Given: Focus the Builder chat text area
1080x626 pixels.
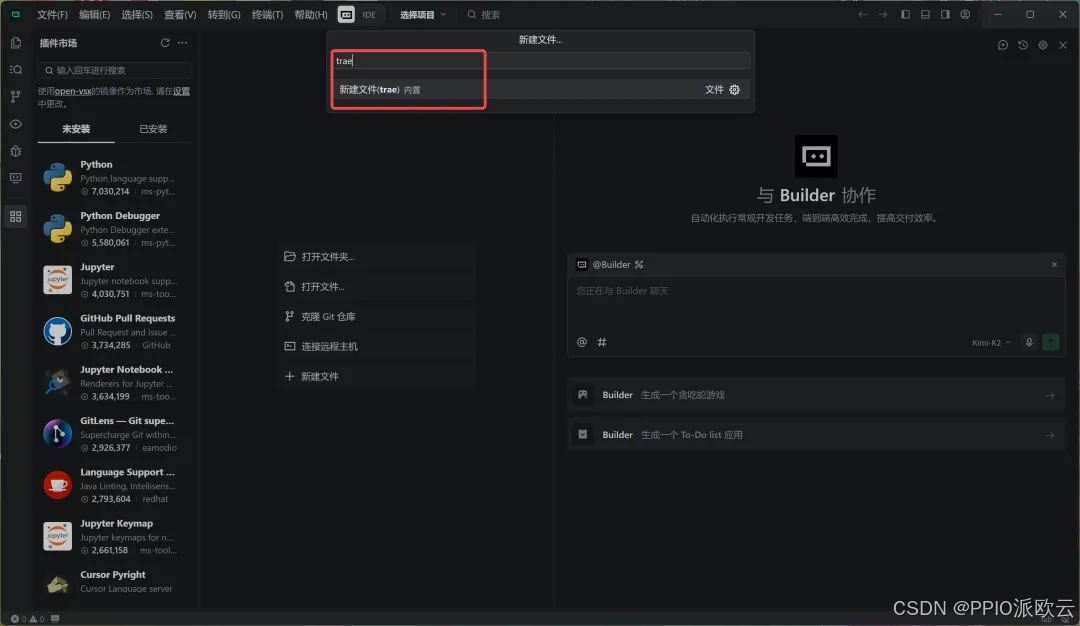Looking at the screenshot, I should pos(816,303).
